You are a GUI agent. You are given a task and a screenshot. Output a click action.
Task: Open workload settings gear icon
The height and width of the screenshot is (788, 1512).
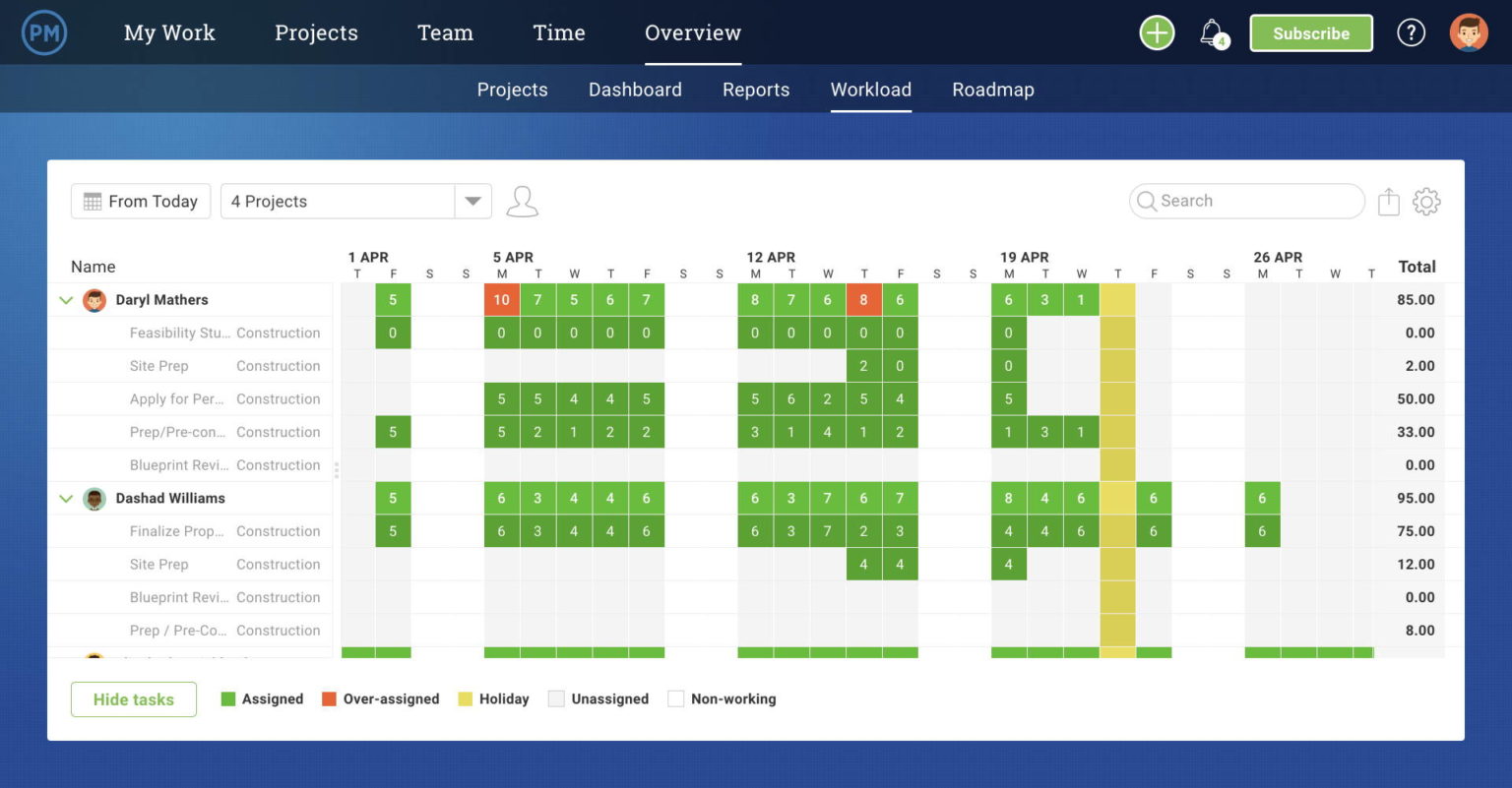tap(1426, 202)
